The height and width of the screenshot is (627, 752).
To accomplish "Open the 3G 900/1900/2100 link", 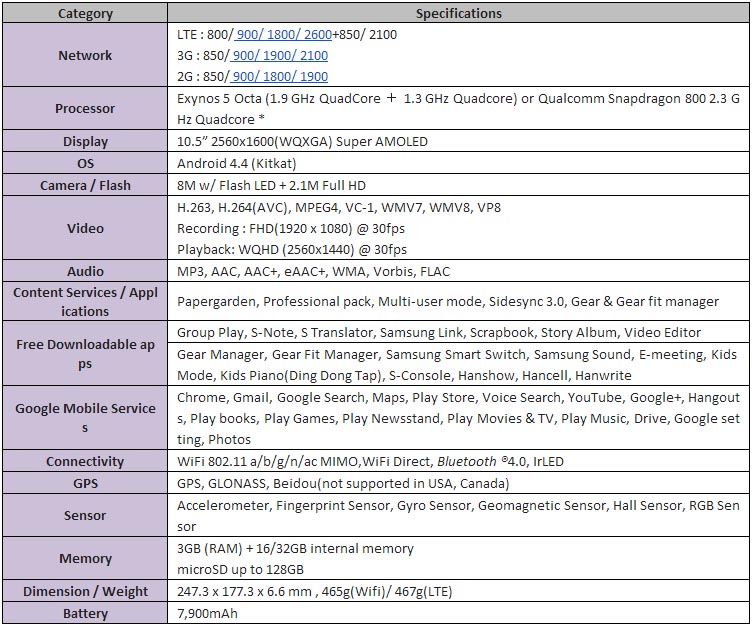I will 279,56.
